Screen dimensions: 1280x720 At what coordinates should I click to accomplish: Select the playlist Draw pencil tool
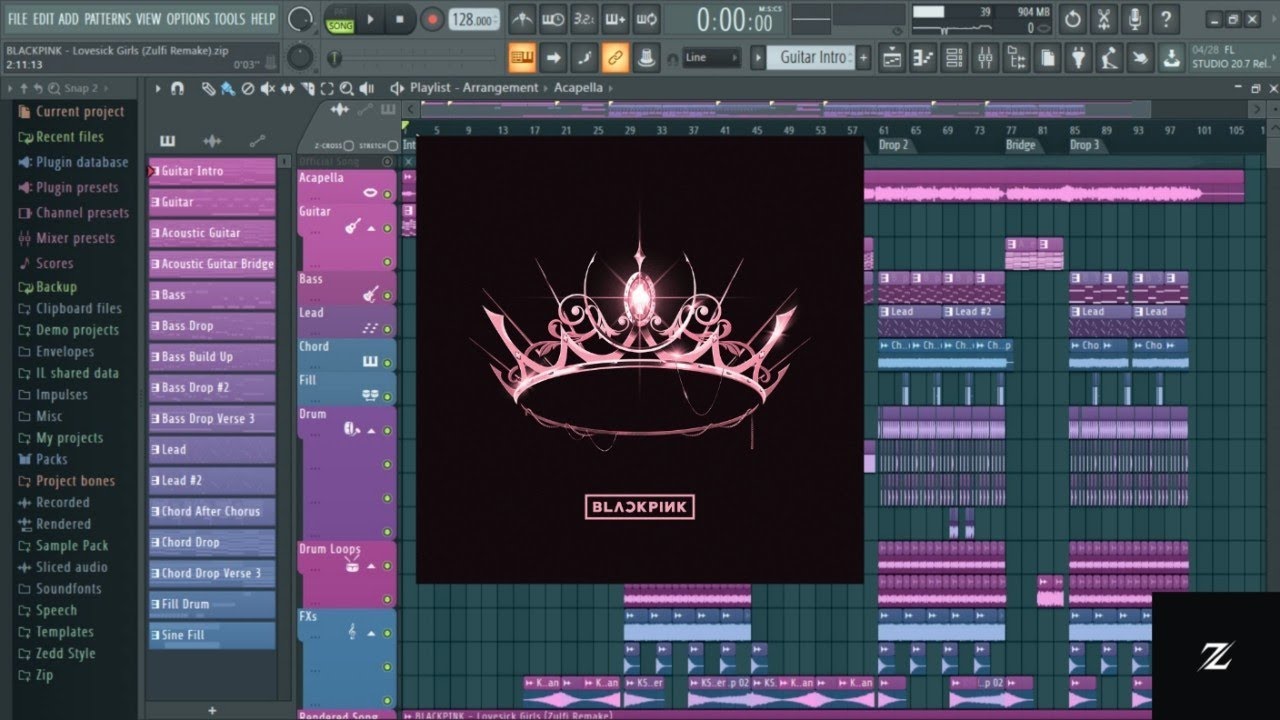pos(208,88)
